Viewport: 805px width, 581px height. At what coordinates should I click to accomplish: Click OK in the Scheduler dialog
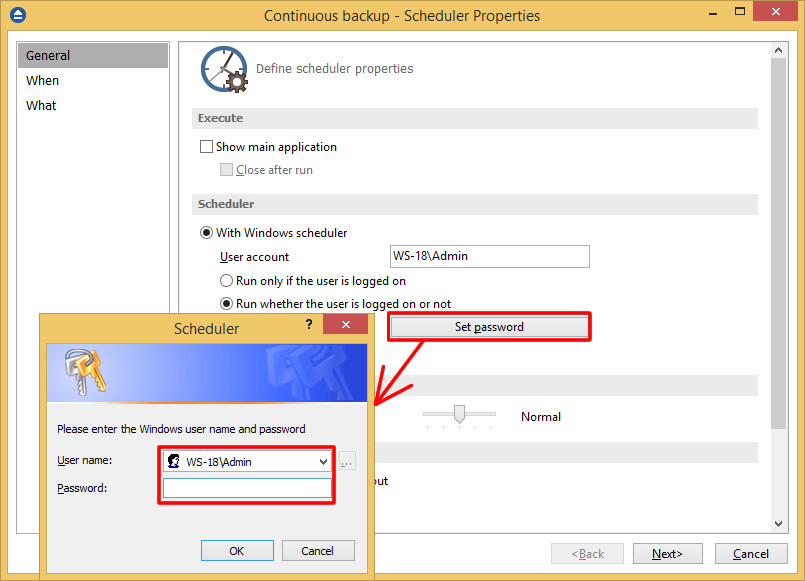tap(236, 551)
